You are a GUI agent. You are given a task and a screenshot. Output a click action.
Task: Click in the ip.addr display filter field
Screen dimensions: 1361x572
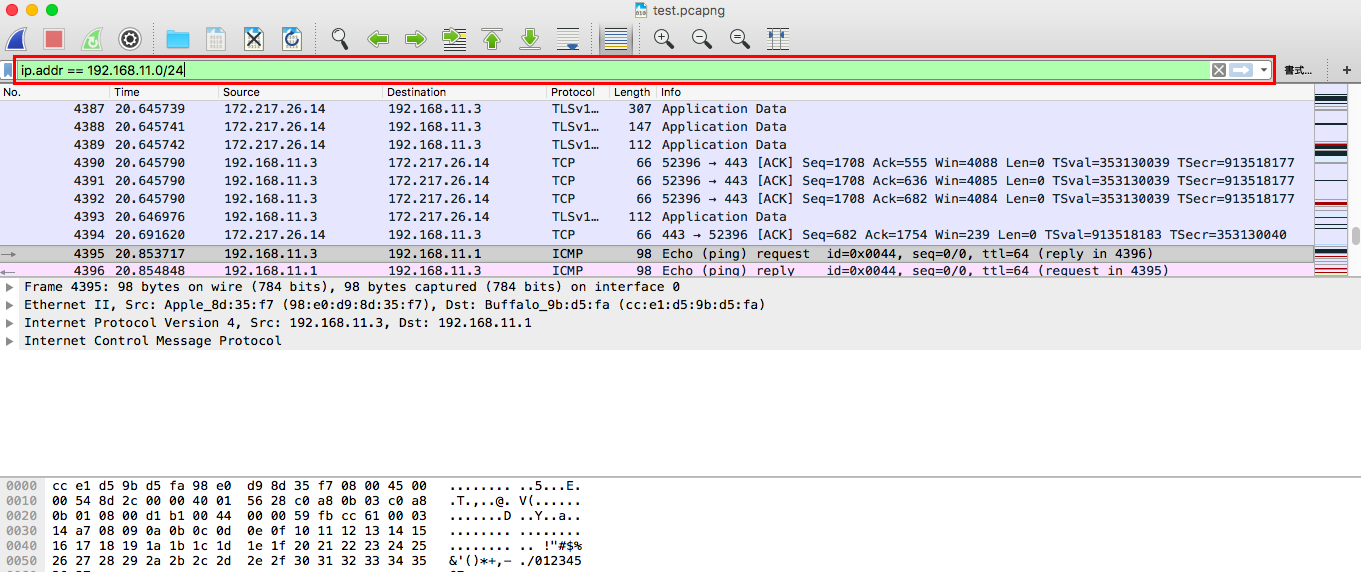tap(612, 70)
